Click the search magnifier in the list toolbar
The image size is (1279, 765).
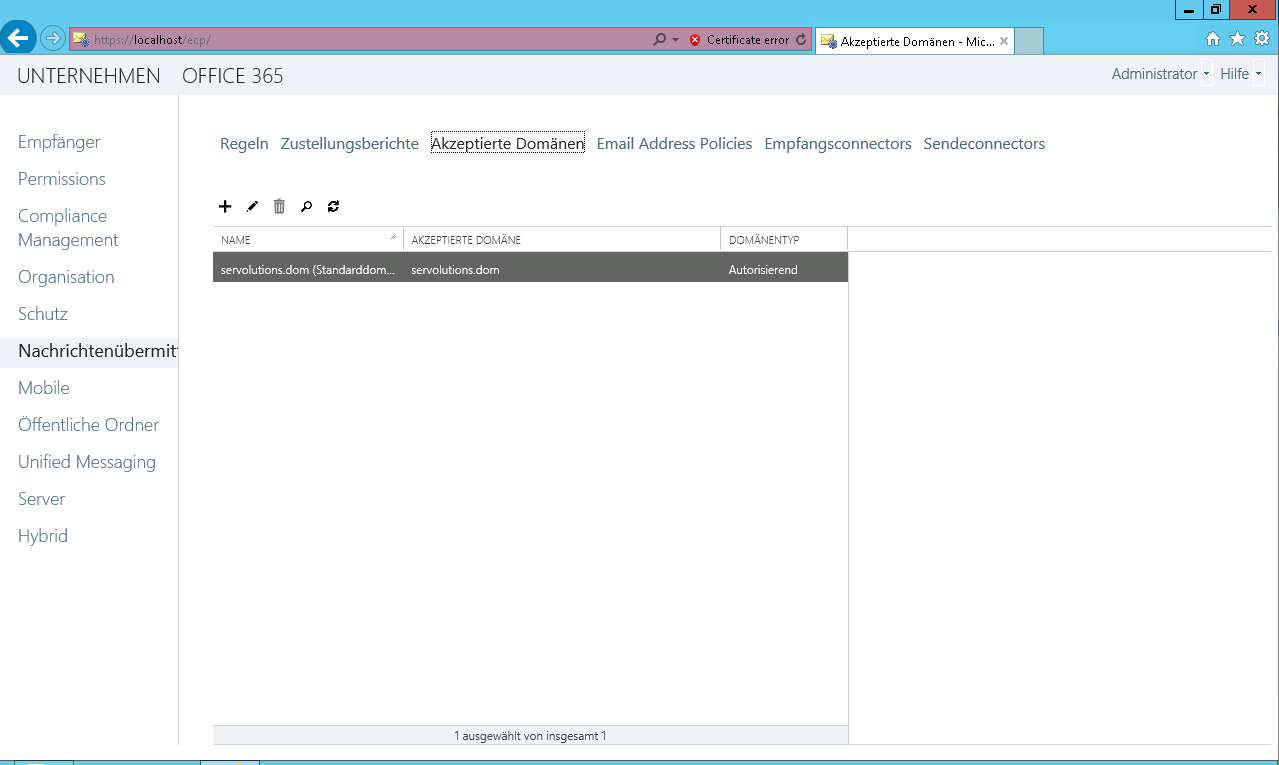[306, 206]
